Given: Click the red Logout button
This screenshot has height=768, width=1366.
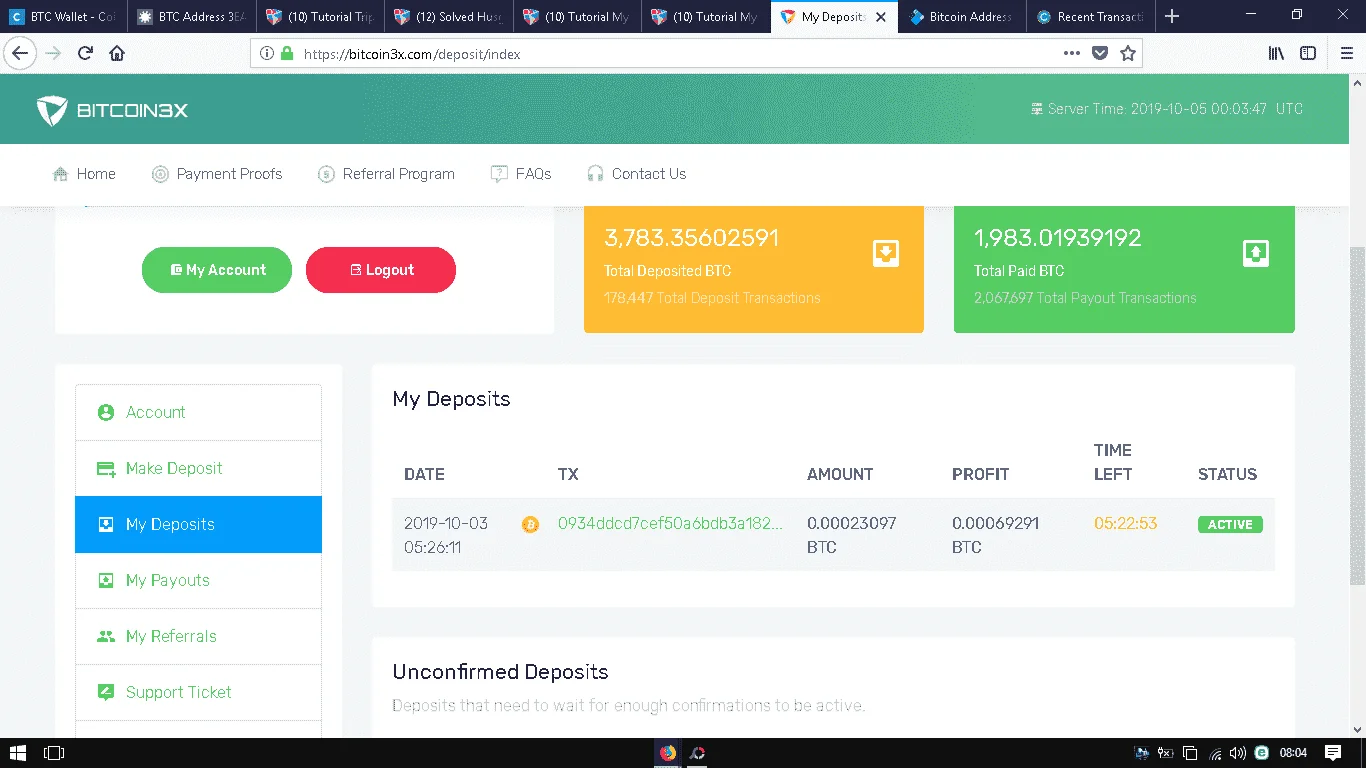Looking at the screenshot, I should pyautogui.click(x=381, y=270).
